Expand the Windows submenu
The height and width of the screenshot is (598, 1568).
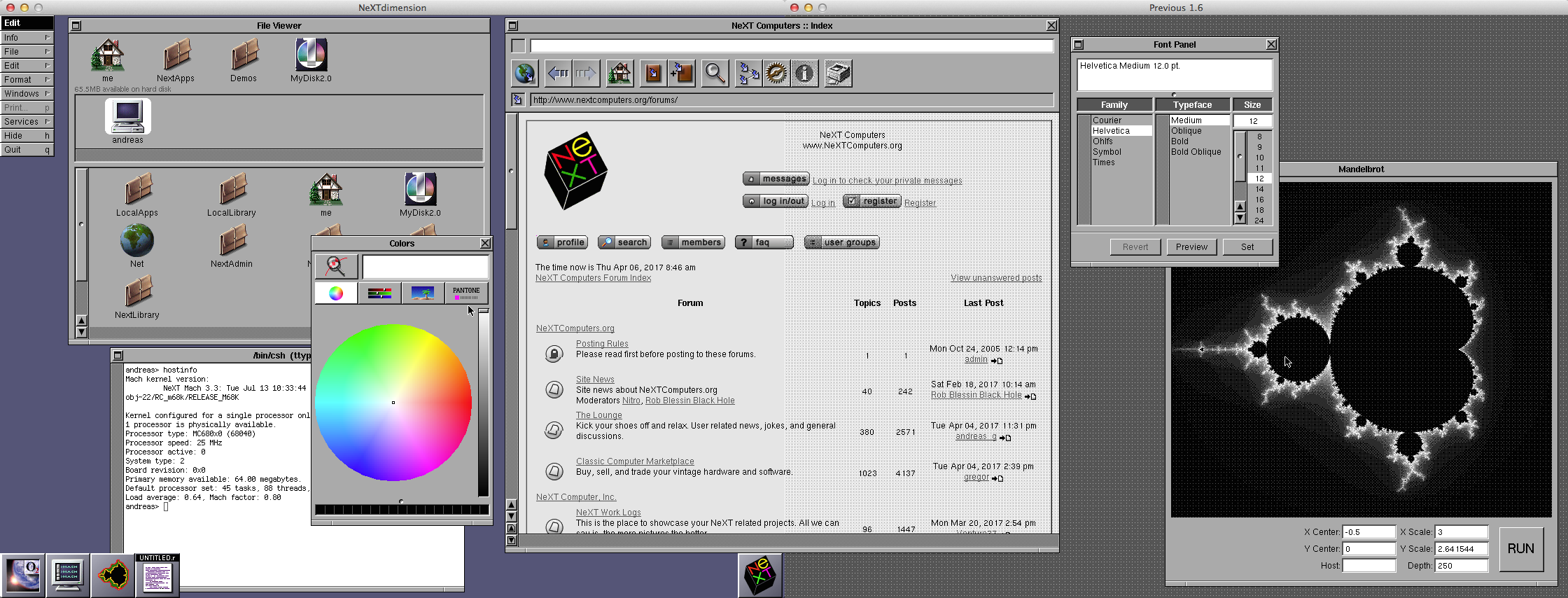[x=27, y=94]
